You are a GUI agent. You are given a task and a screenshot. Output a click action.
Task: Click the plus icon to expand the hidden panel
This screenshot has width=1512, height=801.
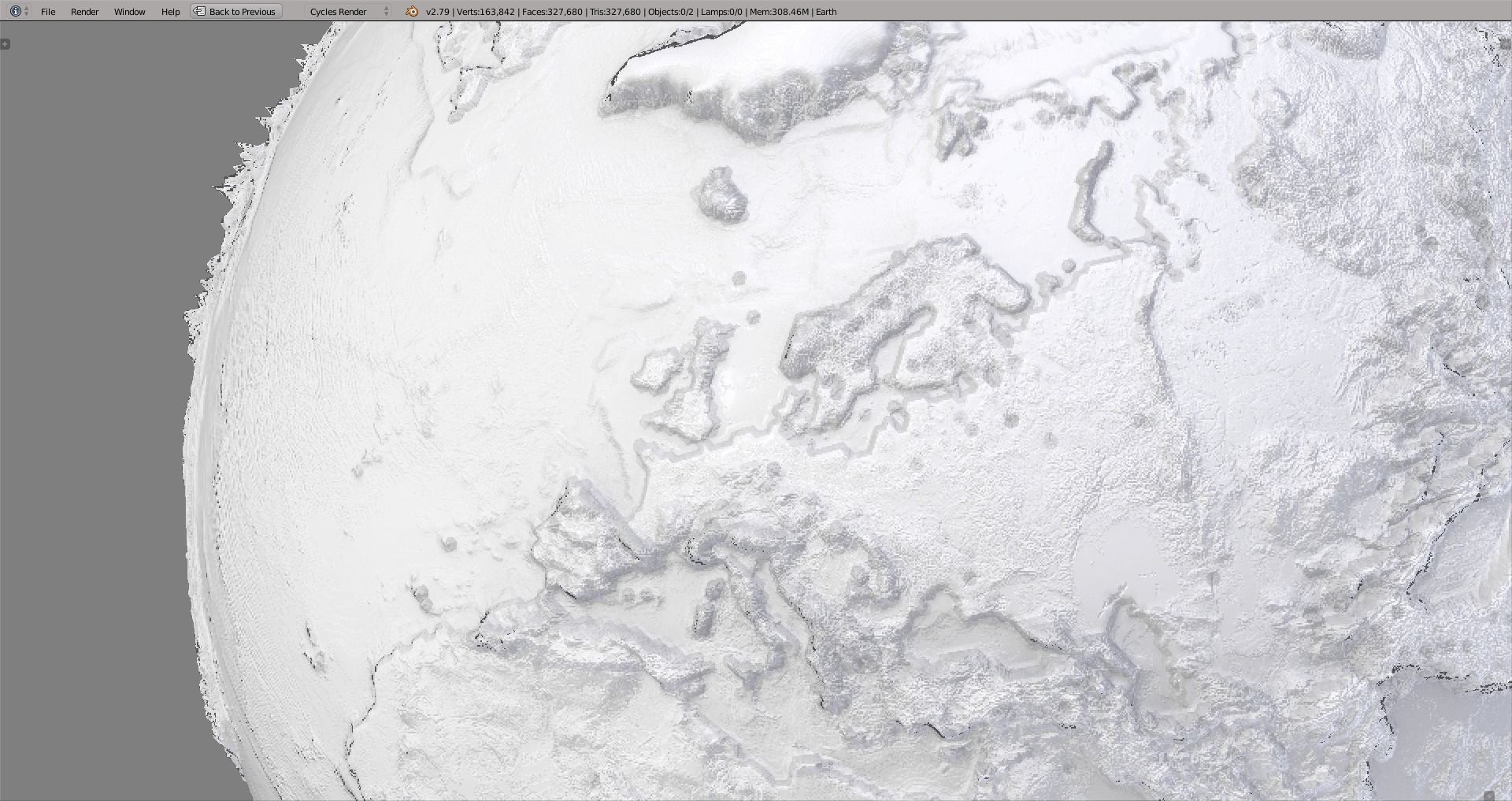[x=6, y=43]
